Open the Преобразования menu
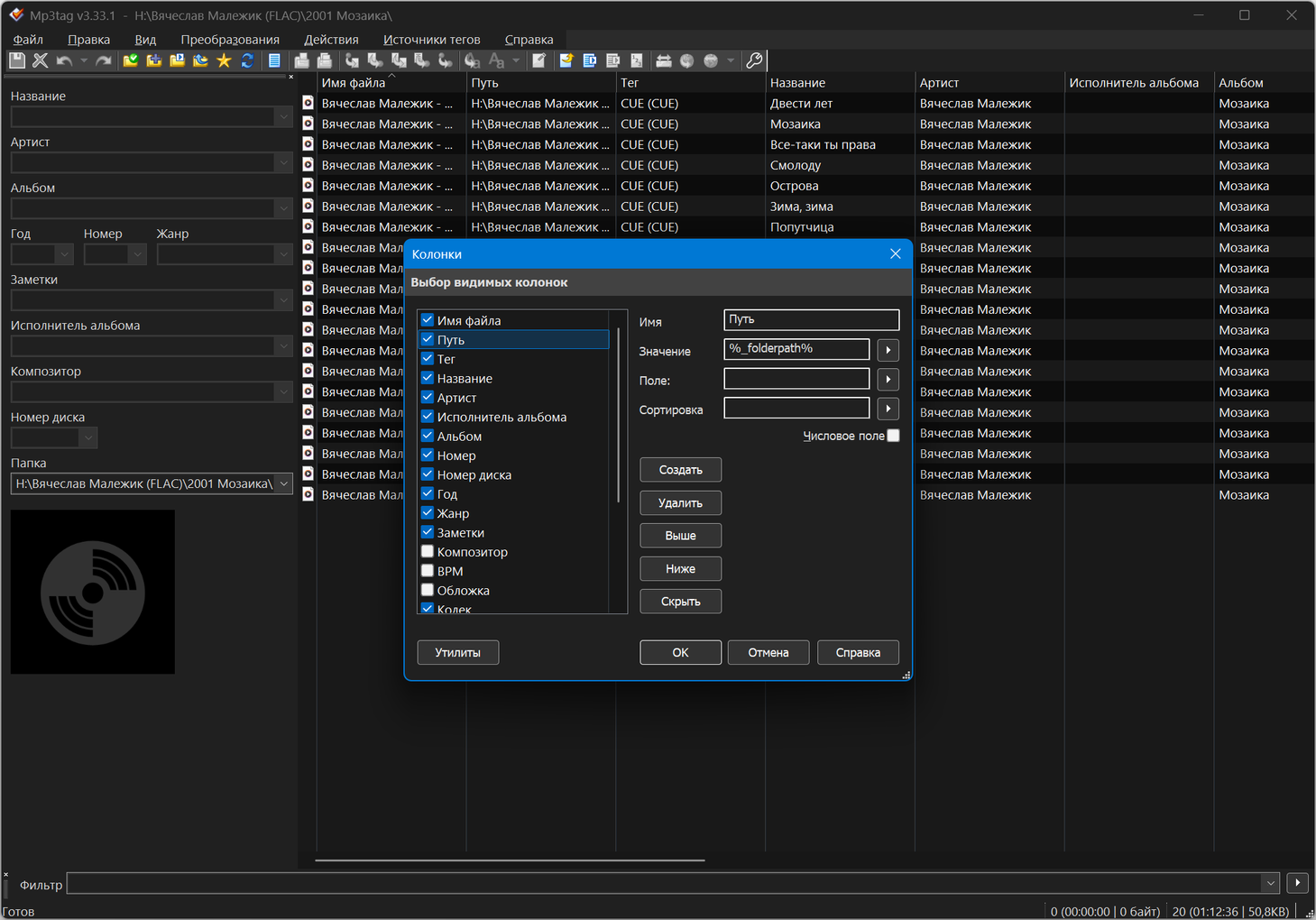 [x=229, y=40]
